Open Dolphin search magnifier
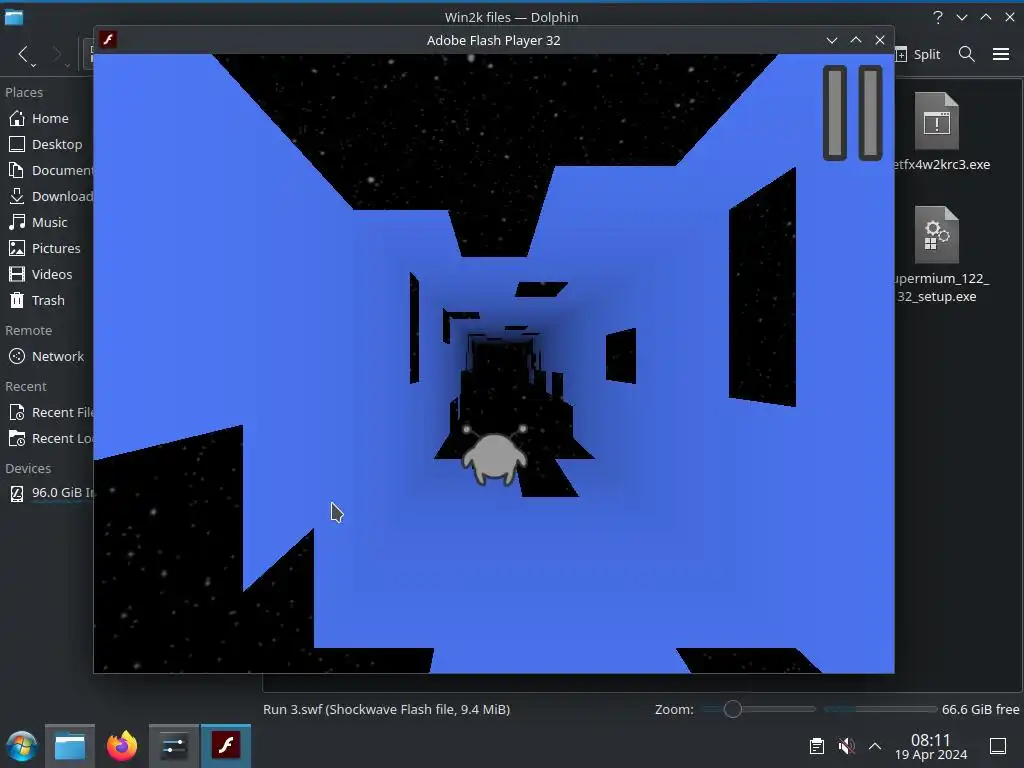Viewport: 1024px width, 768px height. point(967,54)
